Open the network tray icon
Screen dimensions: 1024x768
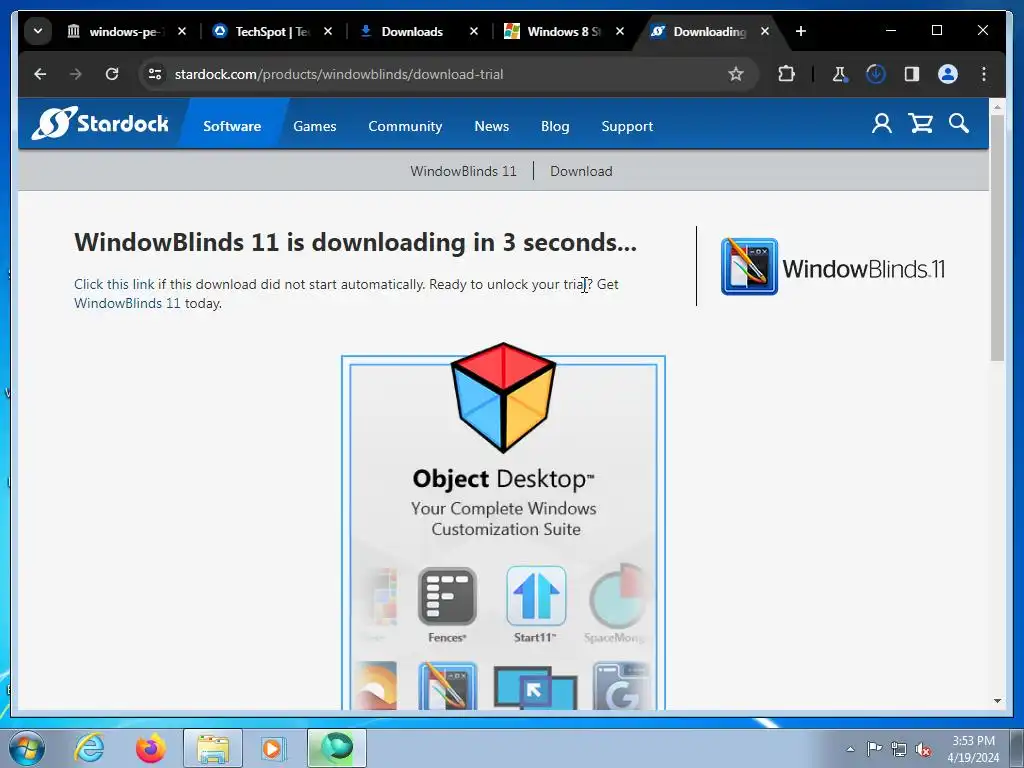tap(899, 749)
